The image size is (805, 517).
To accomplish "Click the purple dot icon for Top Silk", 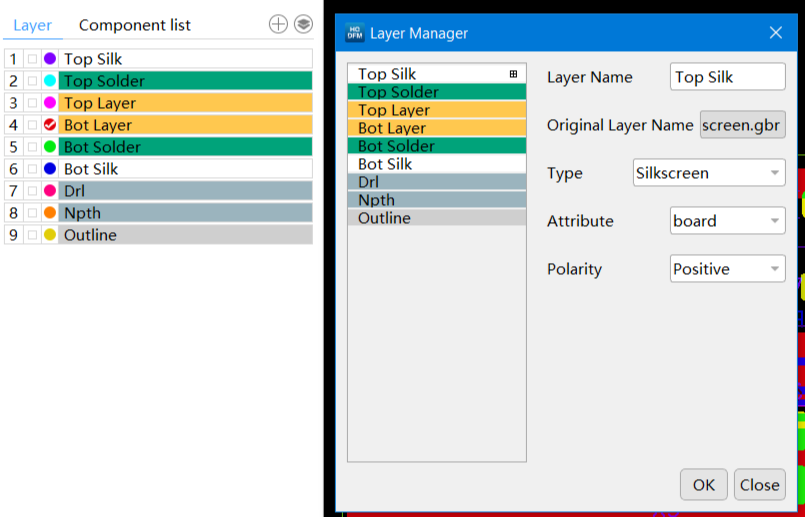I will 50,59.
